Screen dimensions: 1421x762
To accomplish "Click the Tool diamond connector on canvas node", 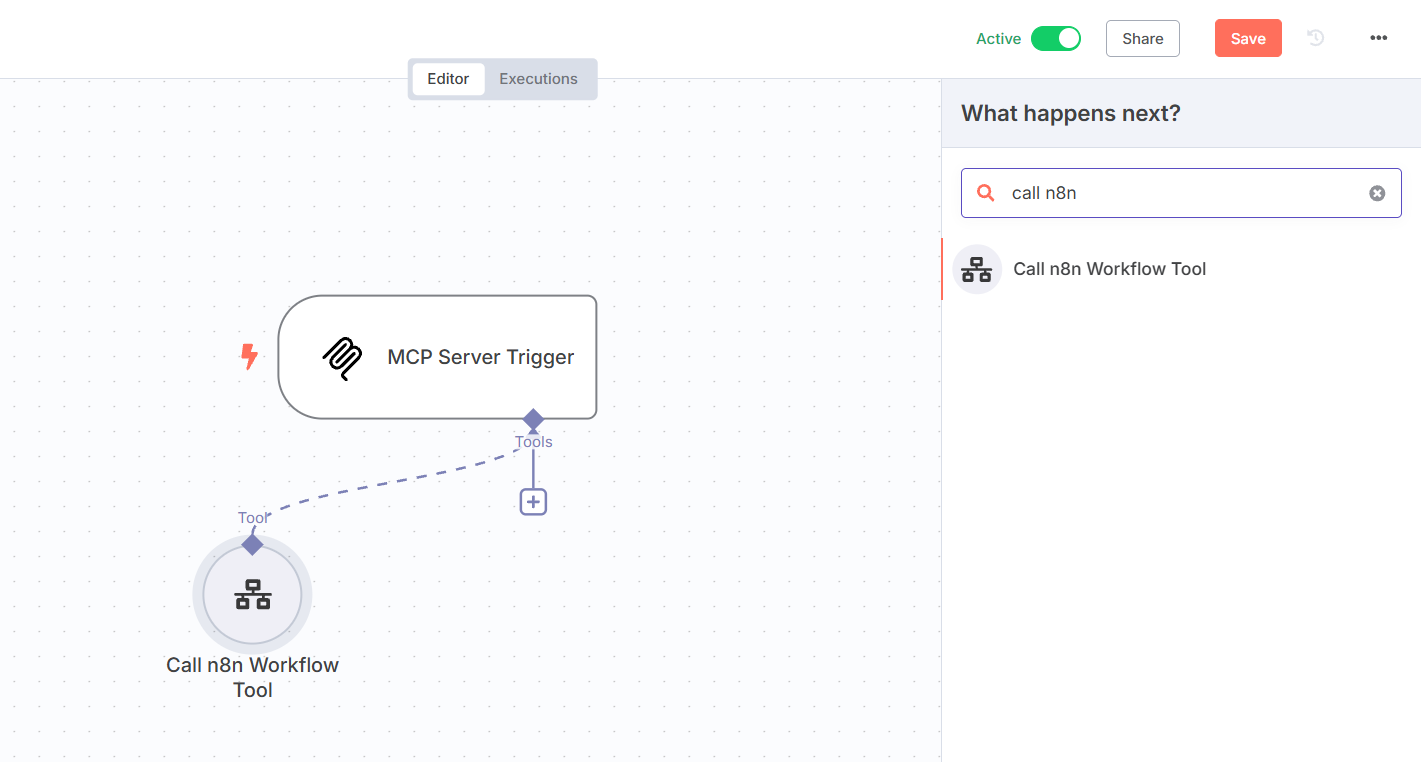I will click(252, 545).
